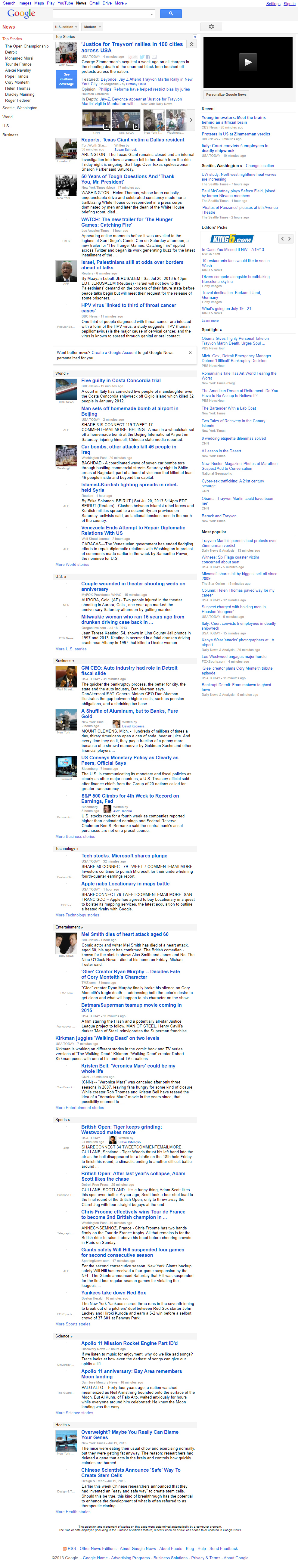The height and width of the screenshot is (1568, 298).
Task: Select Top Stories in the sidebar
Action: pos(12,39)
